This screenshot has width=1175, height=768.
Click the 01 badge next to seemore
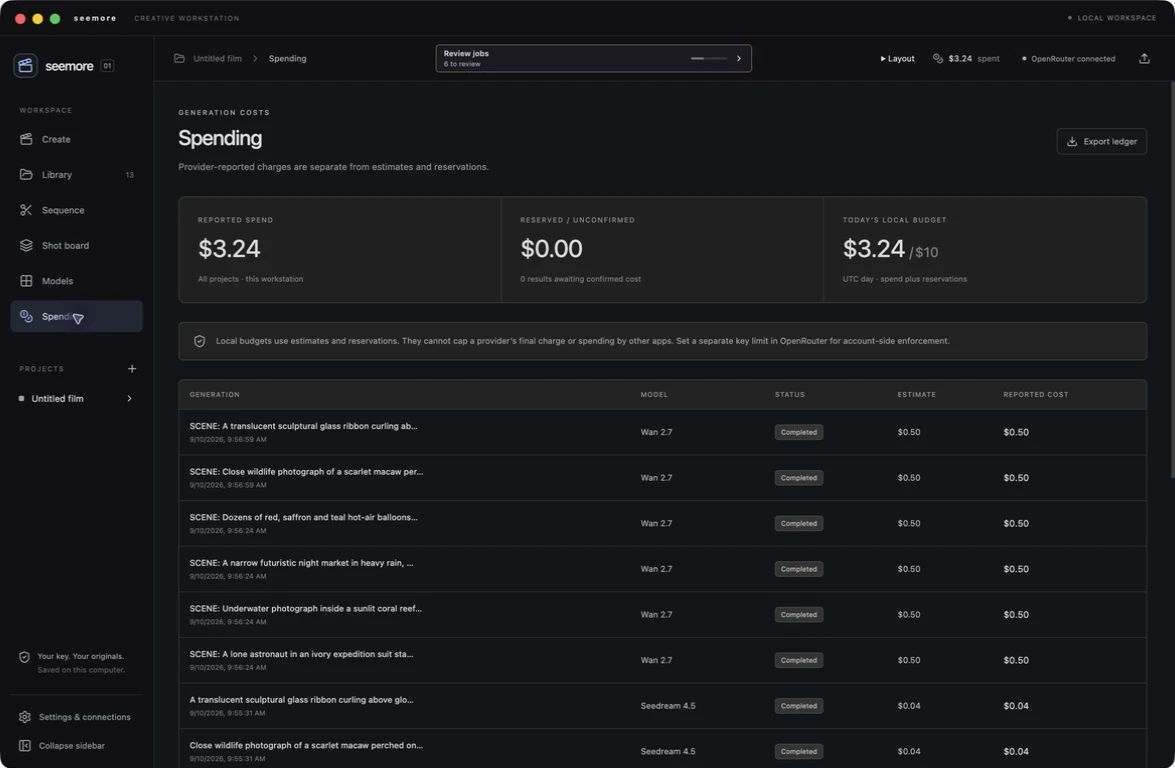click(107, 66)
